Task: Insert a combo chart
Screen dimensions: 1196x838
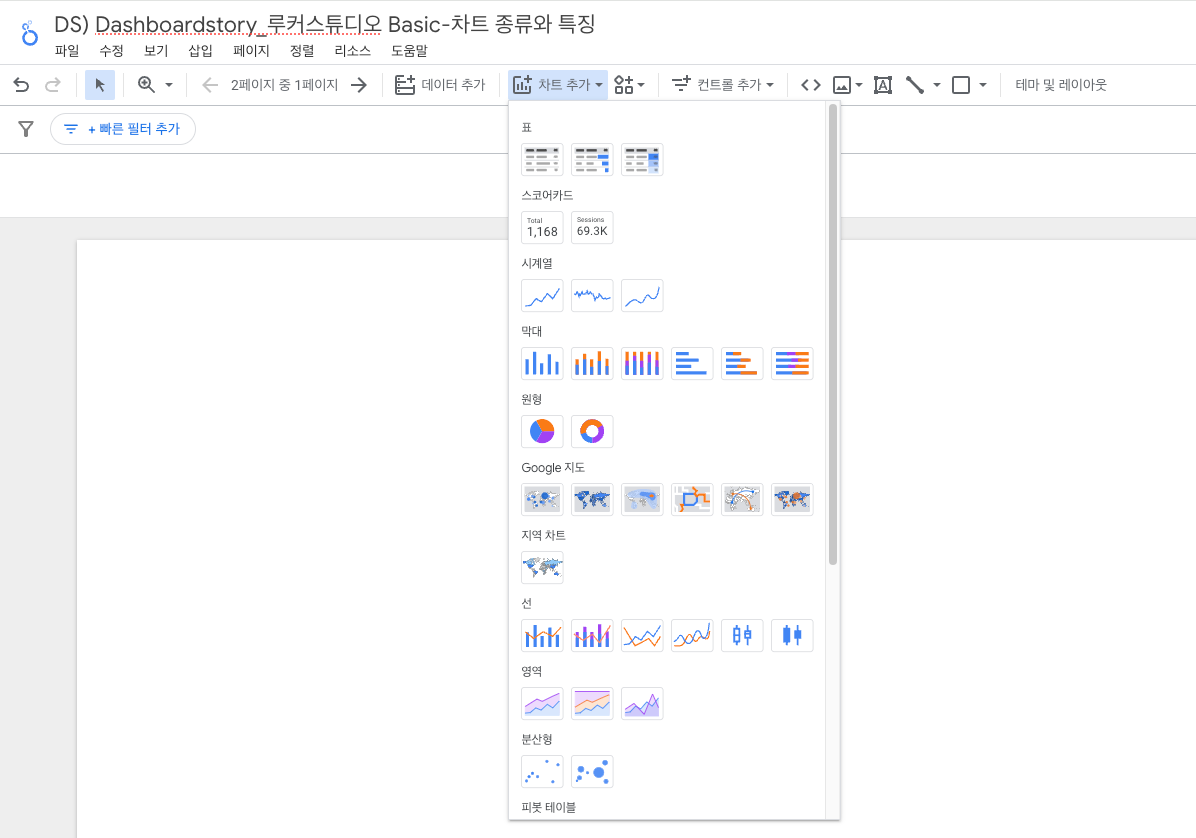Action: tap(542, 635)
